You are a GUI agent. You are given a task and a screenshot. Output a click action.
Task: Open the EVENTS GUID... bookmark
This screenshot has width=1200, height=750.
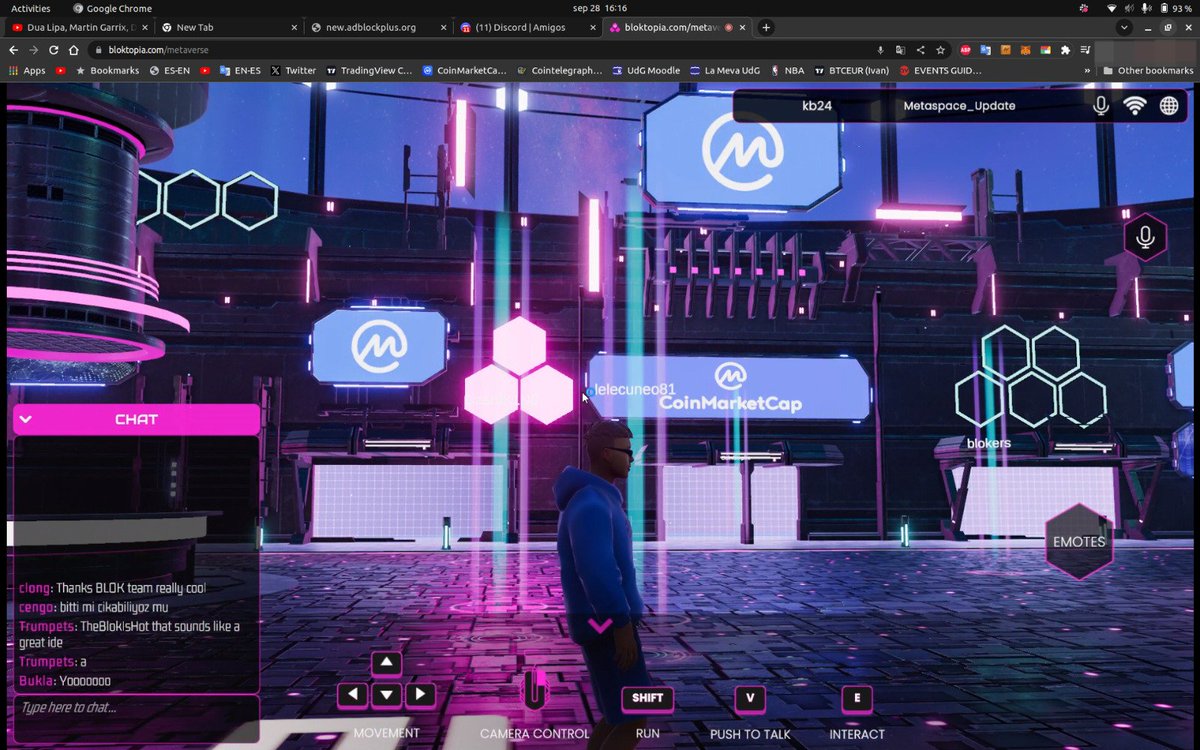[x=941, y=71]
